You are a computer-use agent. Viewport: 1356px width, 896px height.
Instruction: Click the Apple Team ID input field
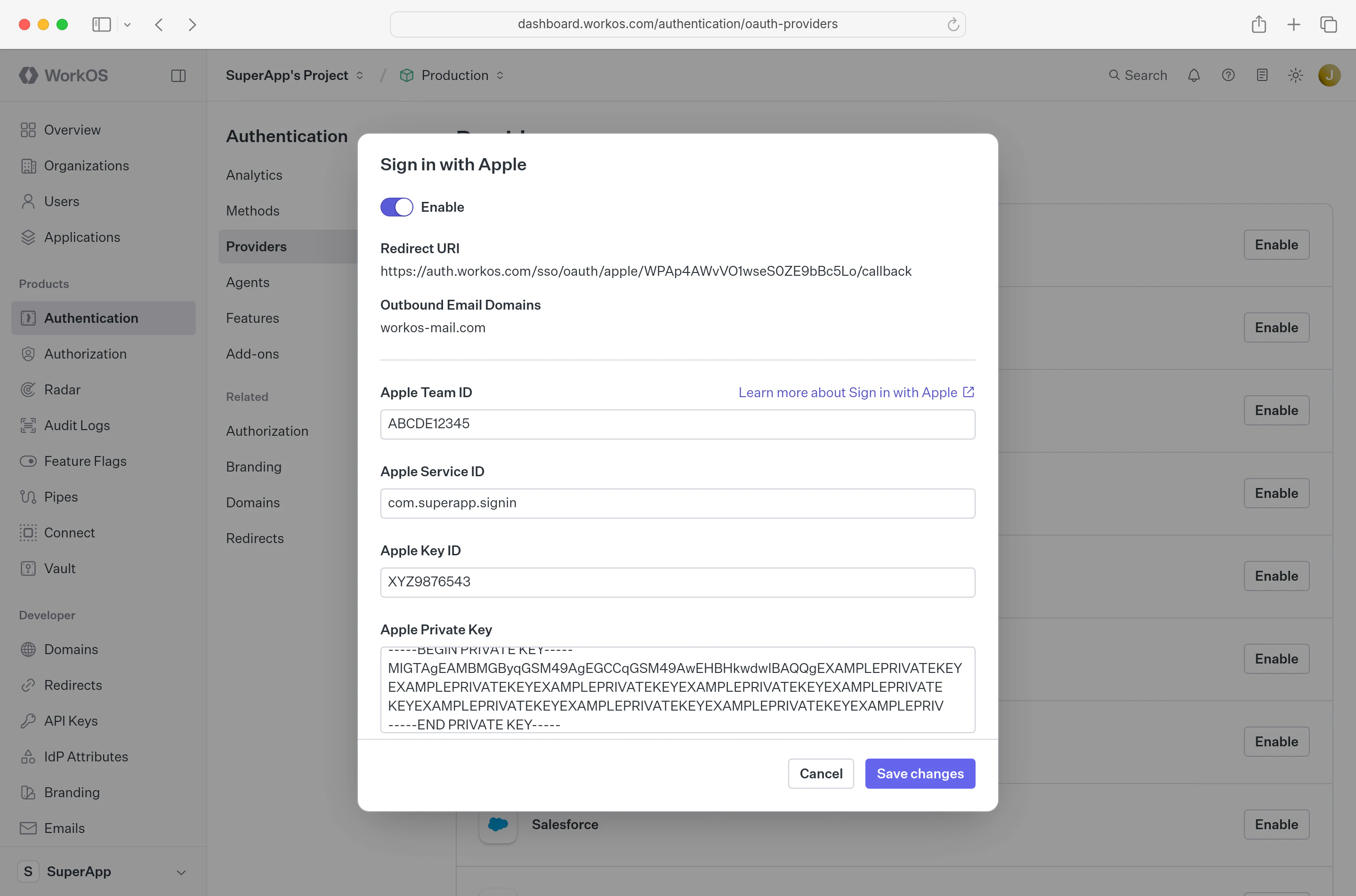(678, 424)
